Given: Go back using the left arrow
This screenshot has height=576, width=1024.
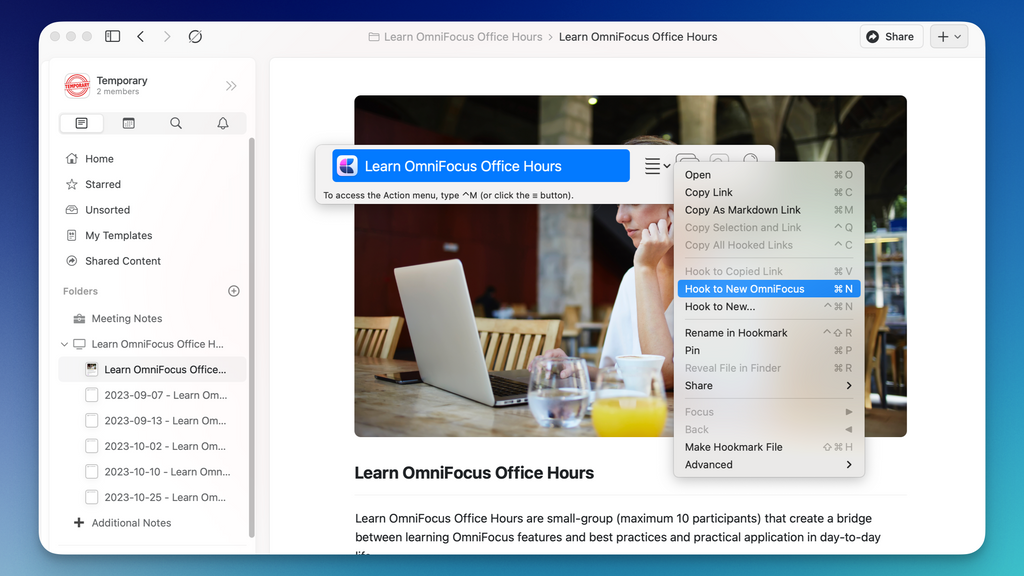Looking at the screenshot, I should pos(140,37).
